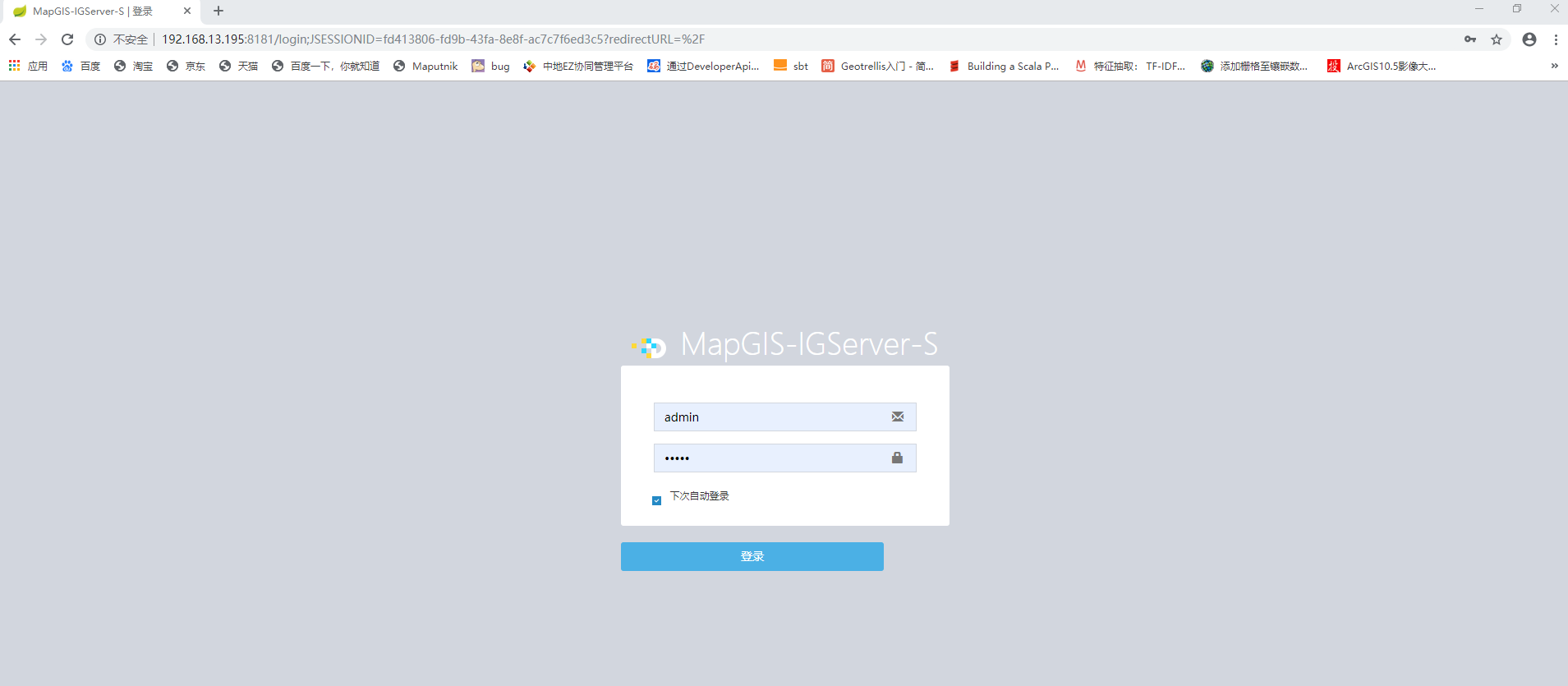Open the 天猫 bookmark
The height and width of the screenshot is (686, 1568).
(238, 66)
